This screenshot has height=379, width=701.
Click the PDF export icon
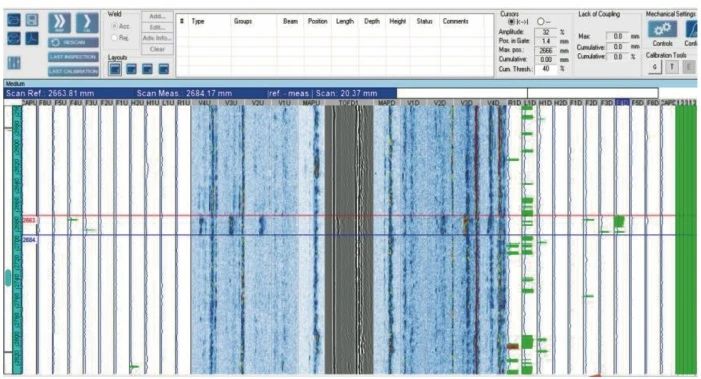[x=31, y=39]
